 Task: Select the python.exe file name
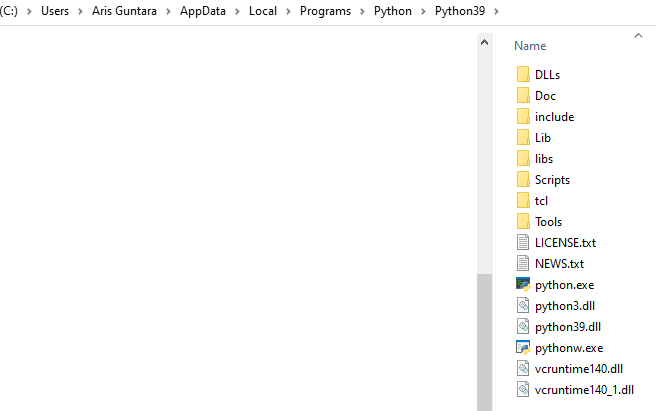point(564,285)
